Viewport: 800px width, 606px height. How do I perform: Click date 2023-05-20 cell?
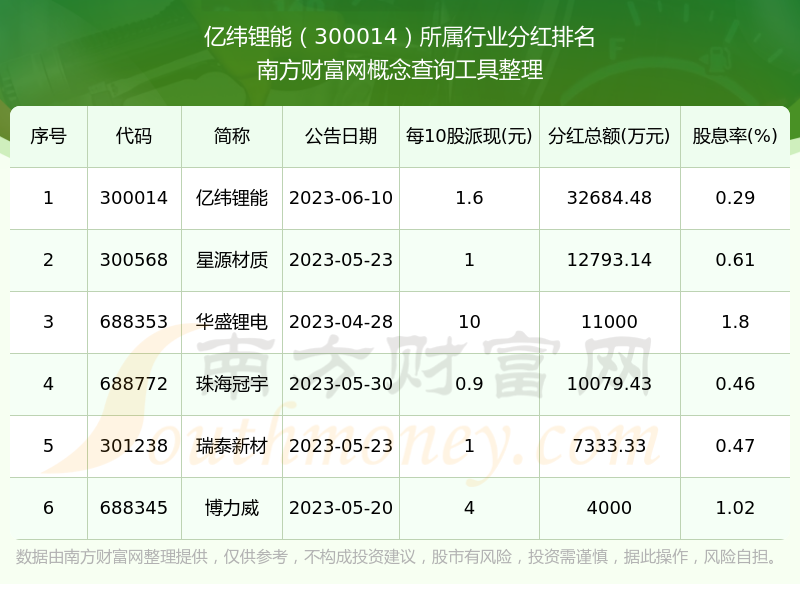[341, 508]
